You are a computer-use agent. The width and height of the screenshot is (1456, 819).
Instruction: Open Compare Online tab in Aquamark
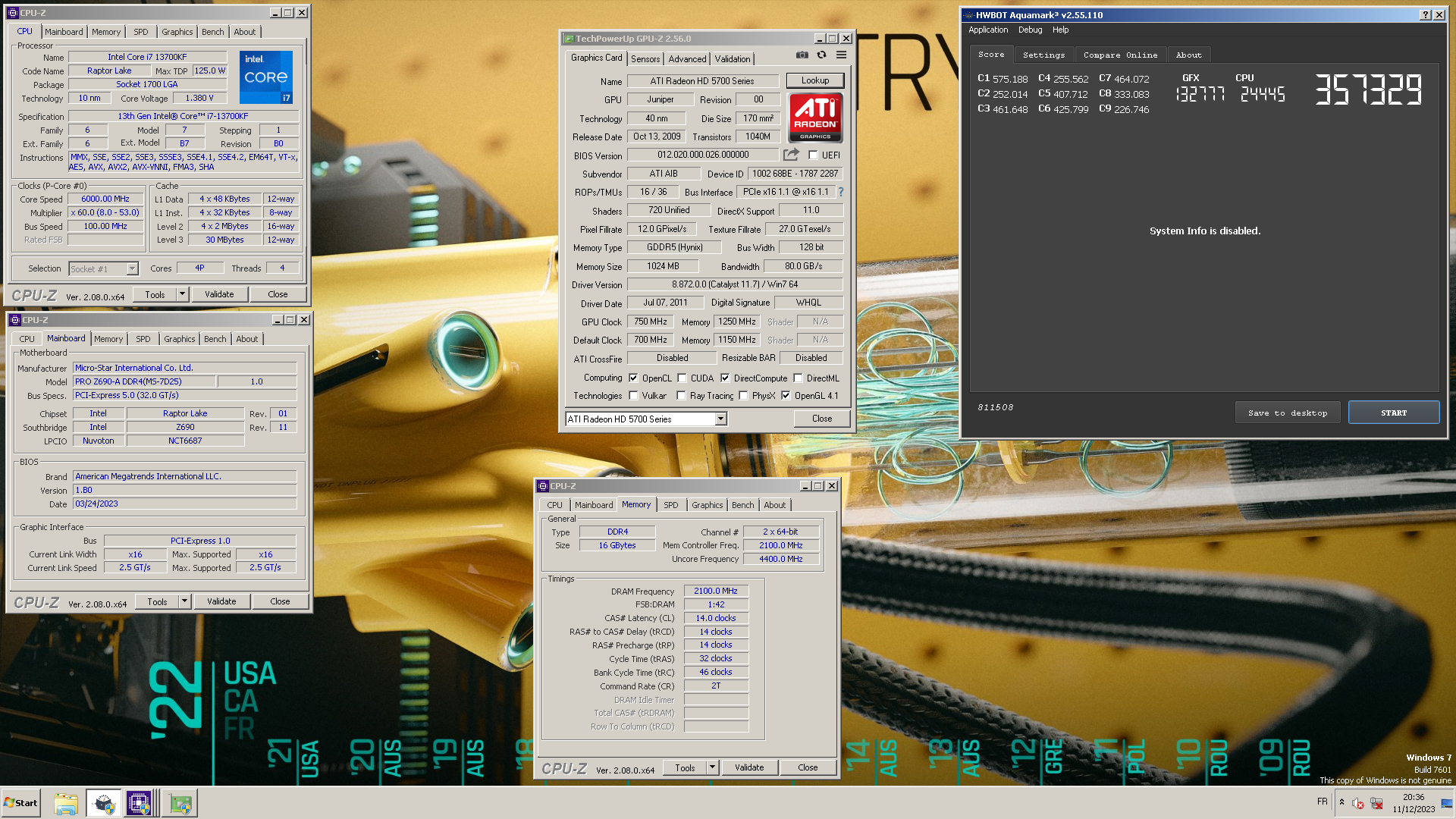1120,55
